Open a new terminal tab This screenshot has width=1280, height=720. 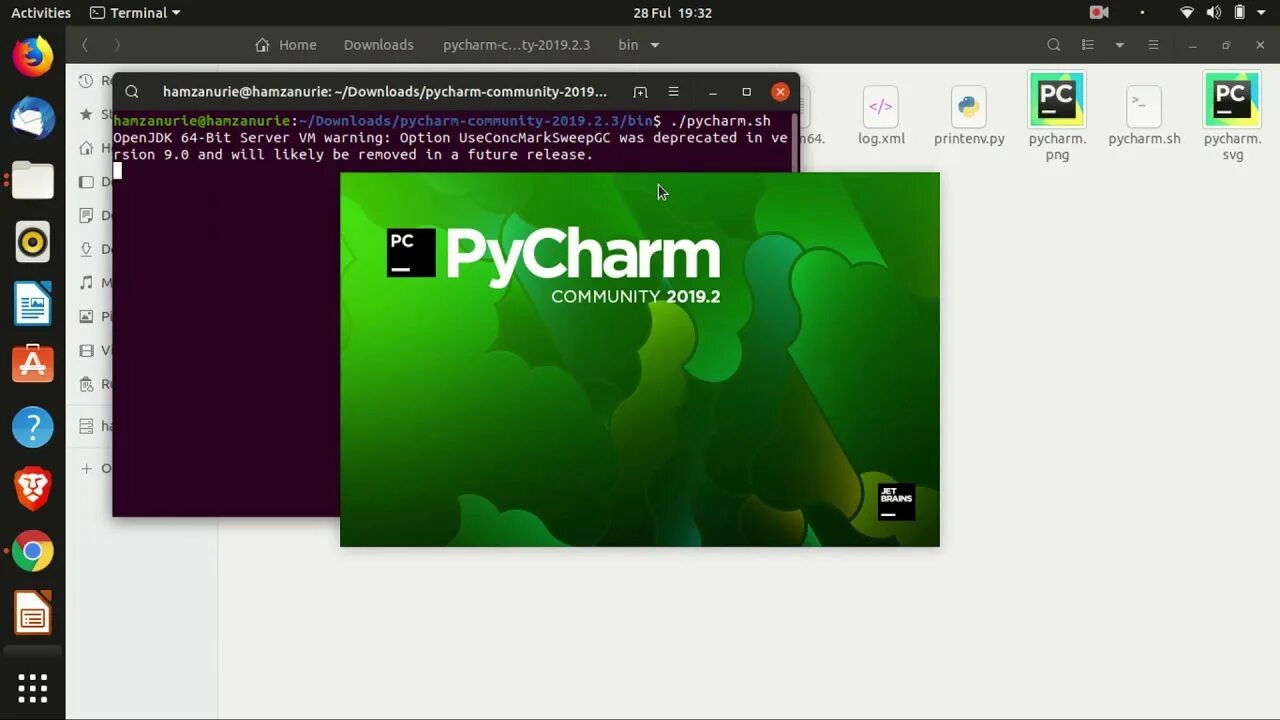pyautogui.click(x=641, y=92)
